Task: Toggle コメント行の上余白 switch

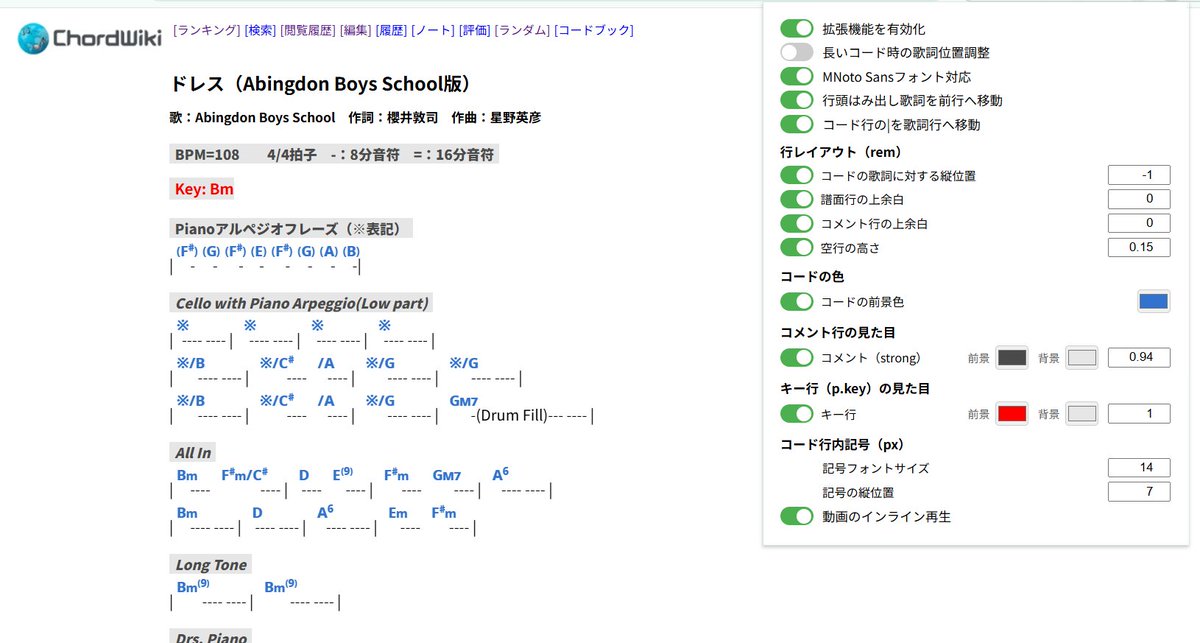Action: coord(797,223)
